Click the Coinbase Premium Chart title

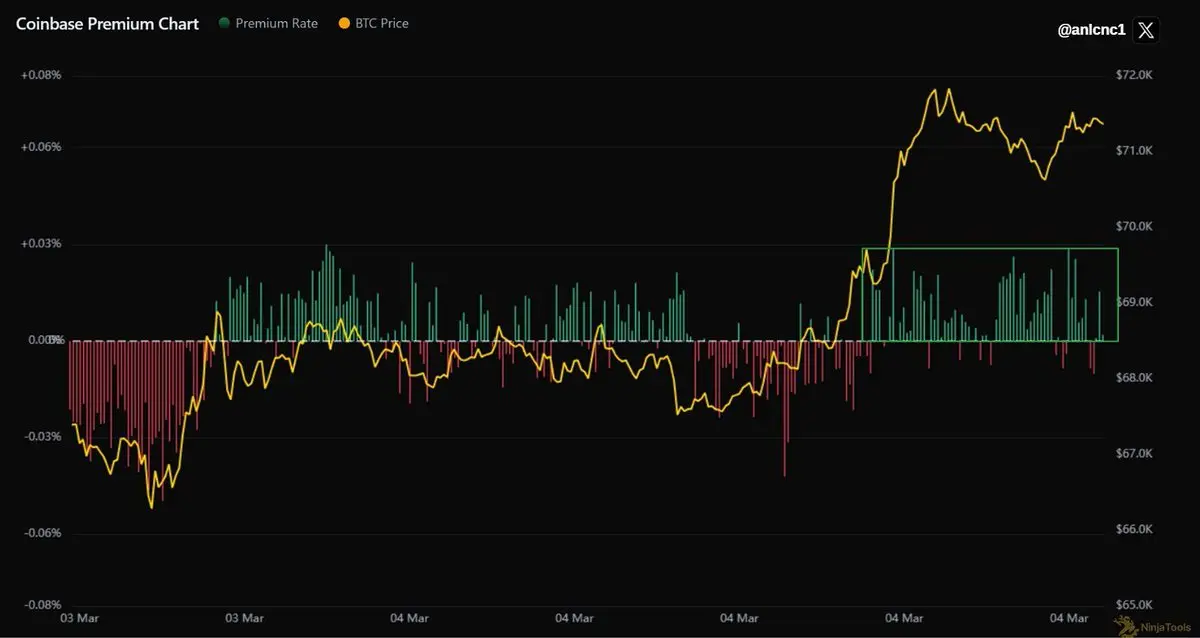(107, 23)
